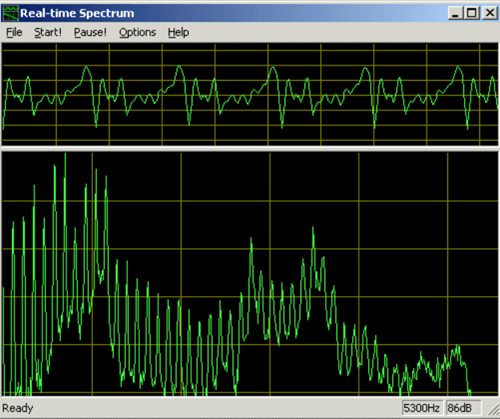Screen dimensions: 500x419
Task: Click the Real-time Spectrum title bar icon
Action: (10, 13)
